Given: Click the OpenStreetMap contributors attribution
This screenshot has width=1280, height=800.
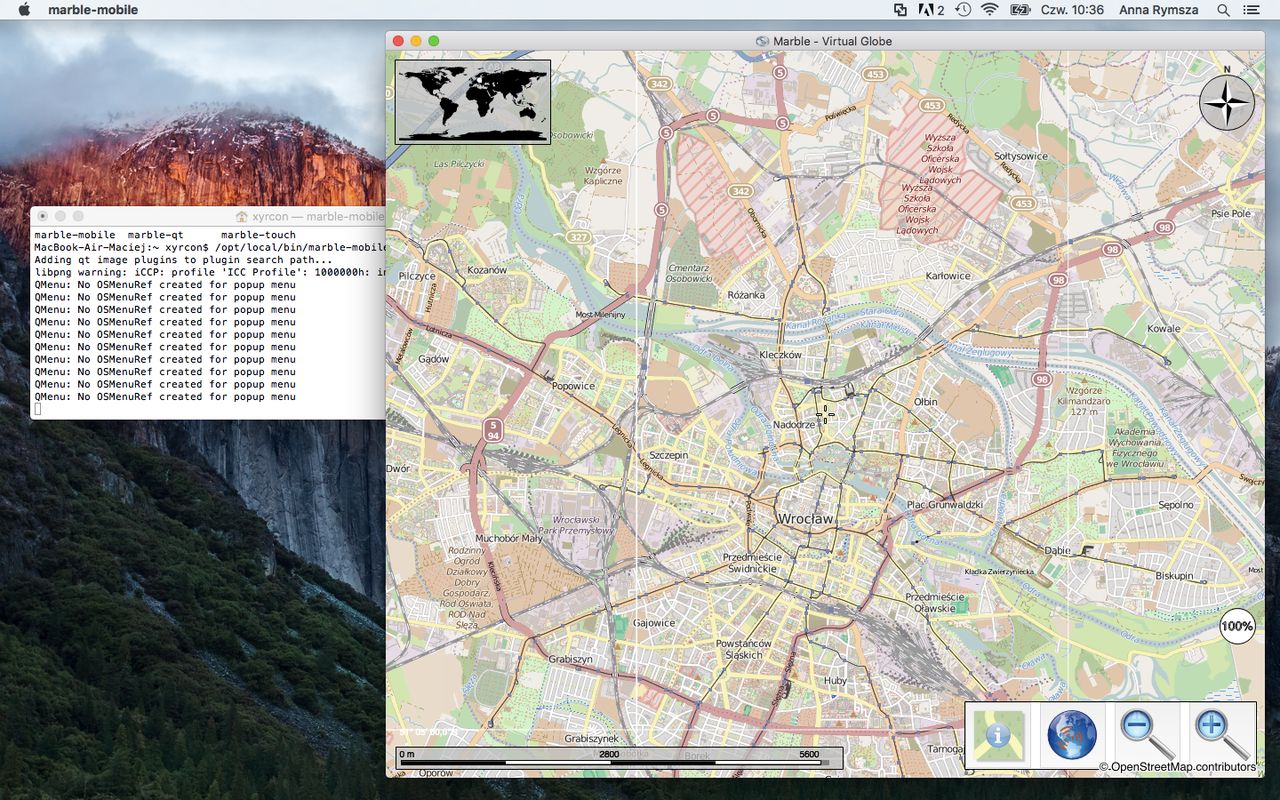Looking at the screenshot, I should [x=1178, y=767].
